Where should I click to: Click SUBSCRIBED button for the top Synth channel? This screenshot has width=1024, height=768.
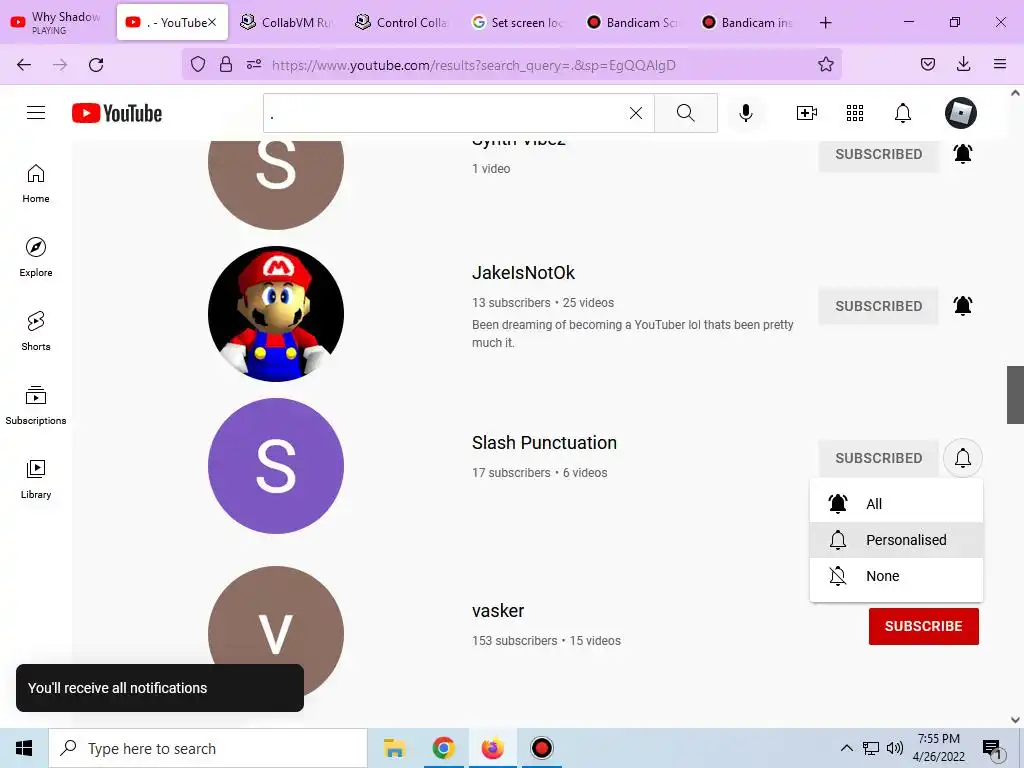(x=878, y=155)
